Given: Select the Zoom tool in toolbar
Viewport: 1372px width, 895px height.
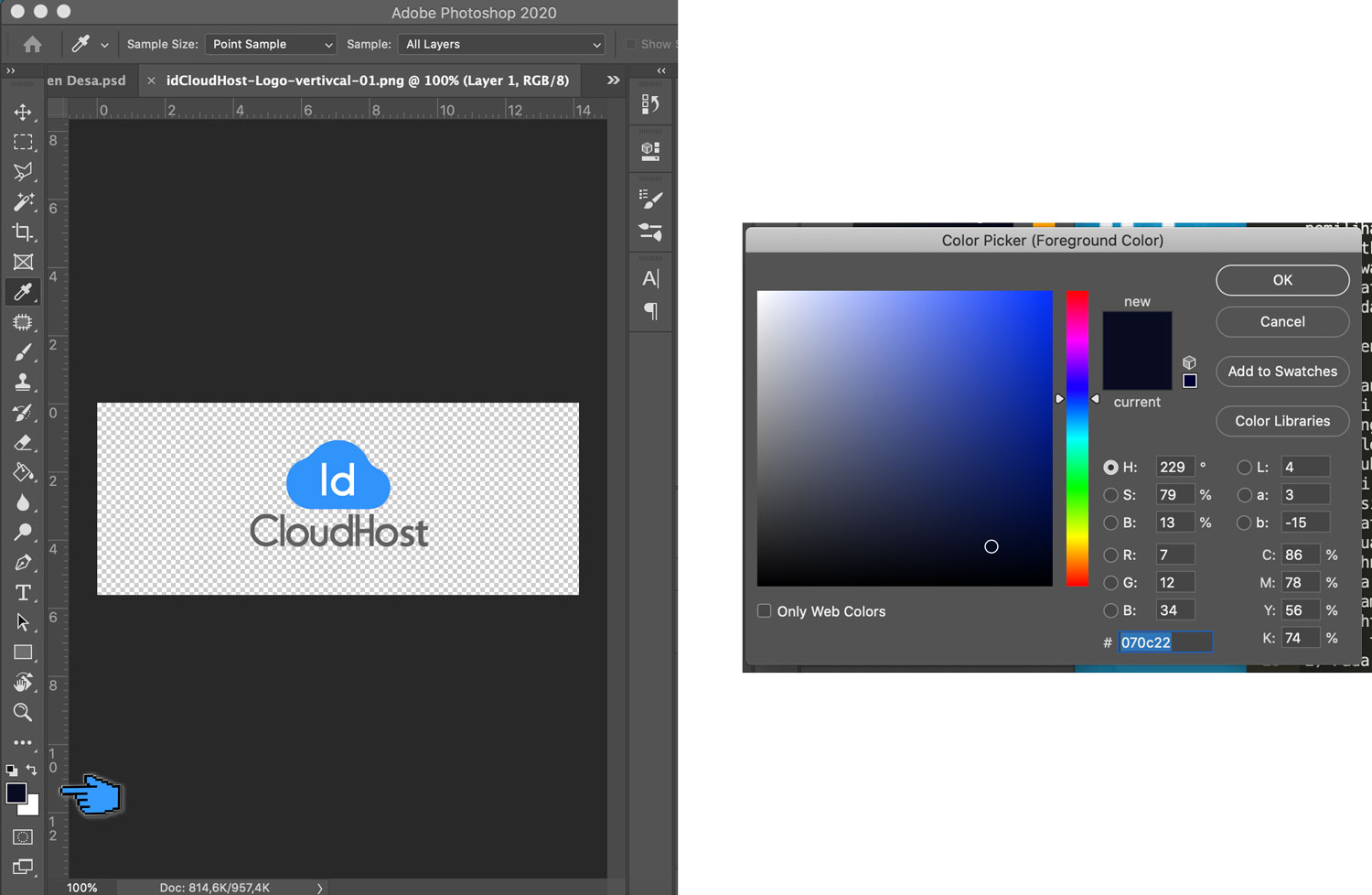Looking at the screenshot, I should [x=23, y=712].
